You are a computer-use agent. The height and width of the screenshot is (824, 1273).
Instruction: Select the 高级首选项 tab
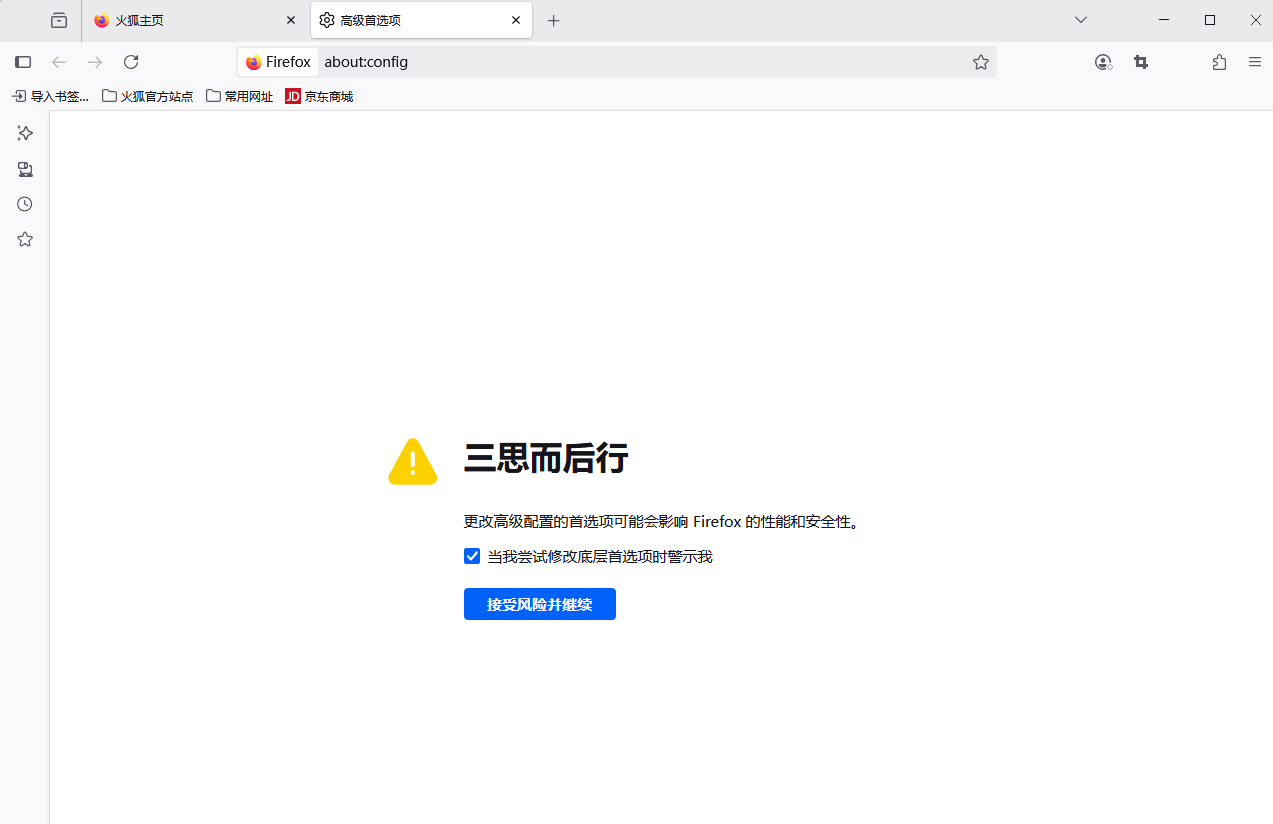421,20
